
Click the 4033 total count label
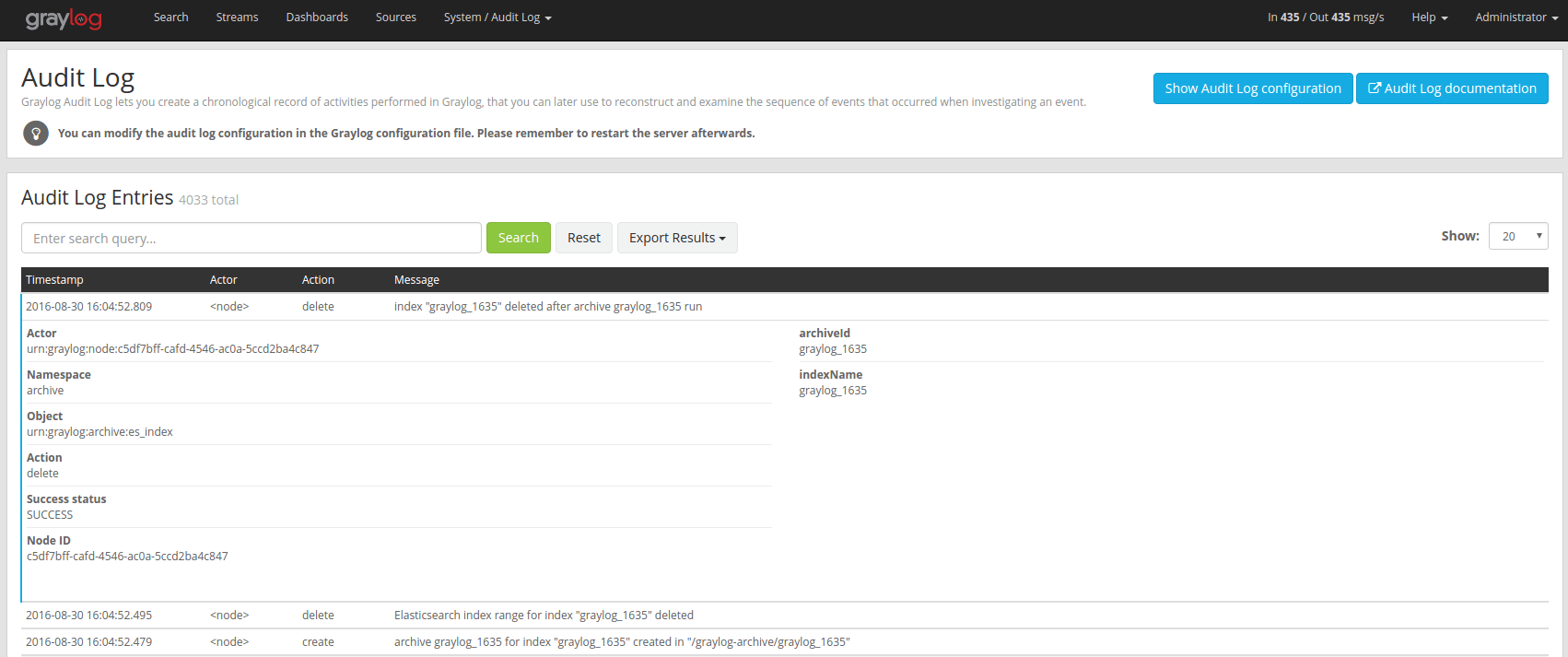click(208, 200)
